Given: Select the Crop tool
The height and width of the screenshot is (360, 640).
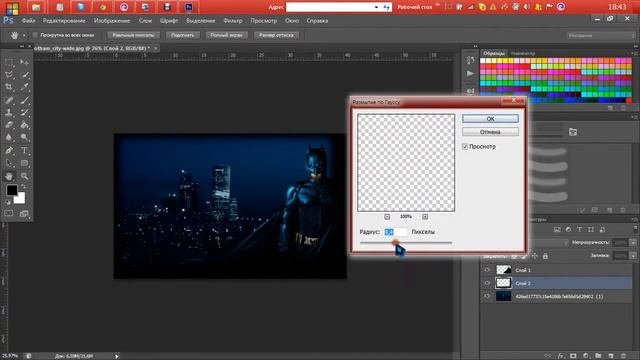Looking at the screenshot, I should pos(9,87).
